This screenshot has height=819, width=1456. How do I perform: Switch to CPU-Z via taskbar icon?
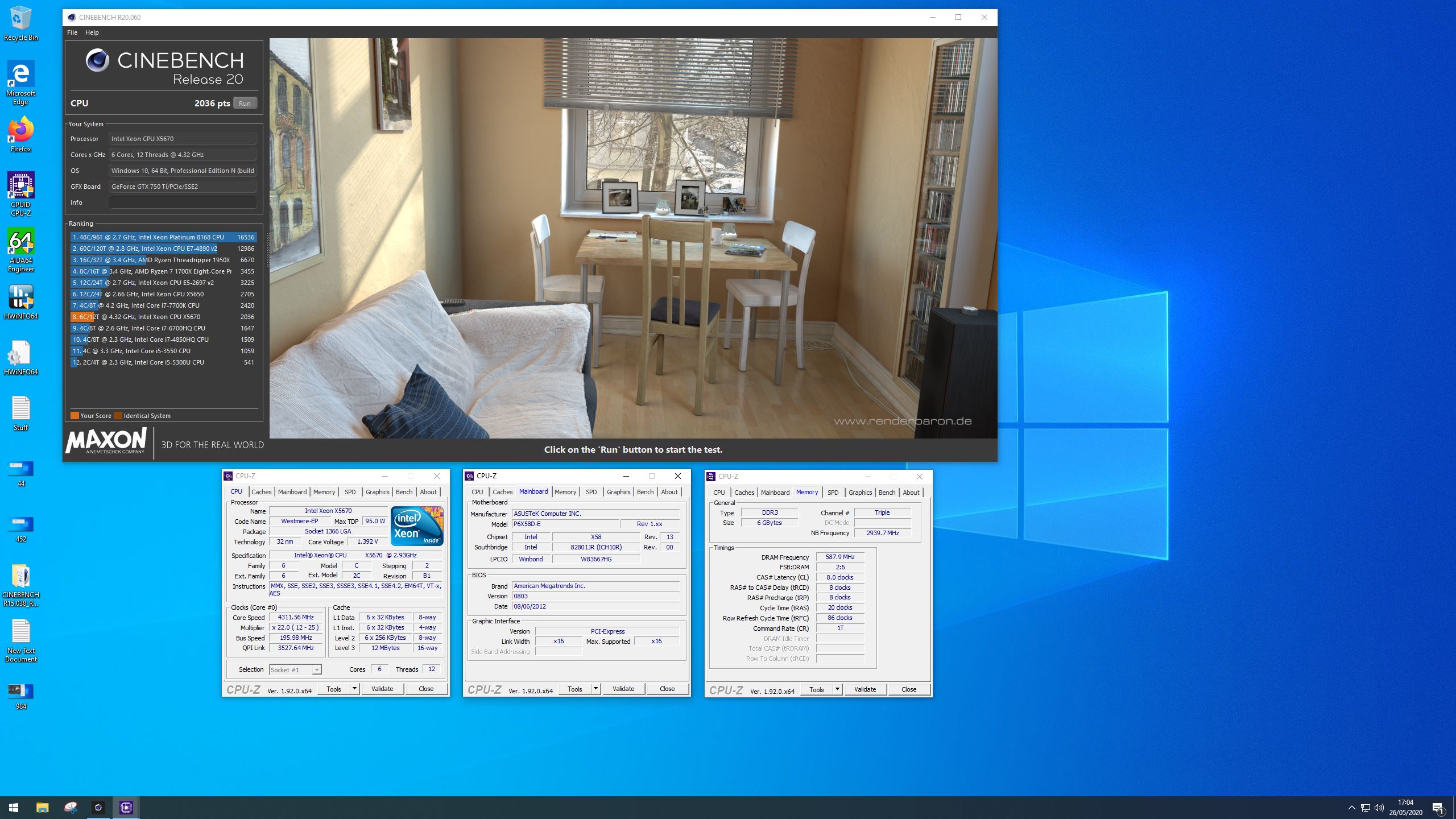pyautogui.click(x=126, y=808)
